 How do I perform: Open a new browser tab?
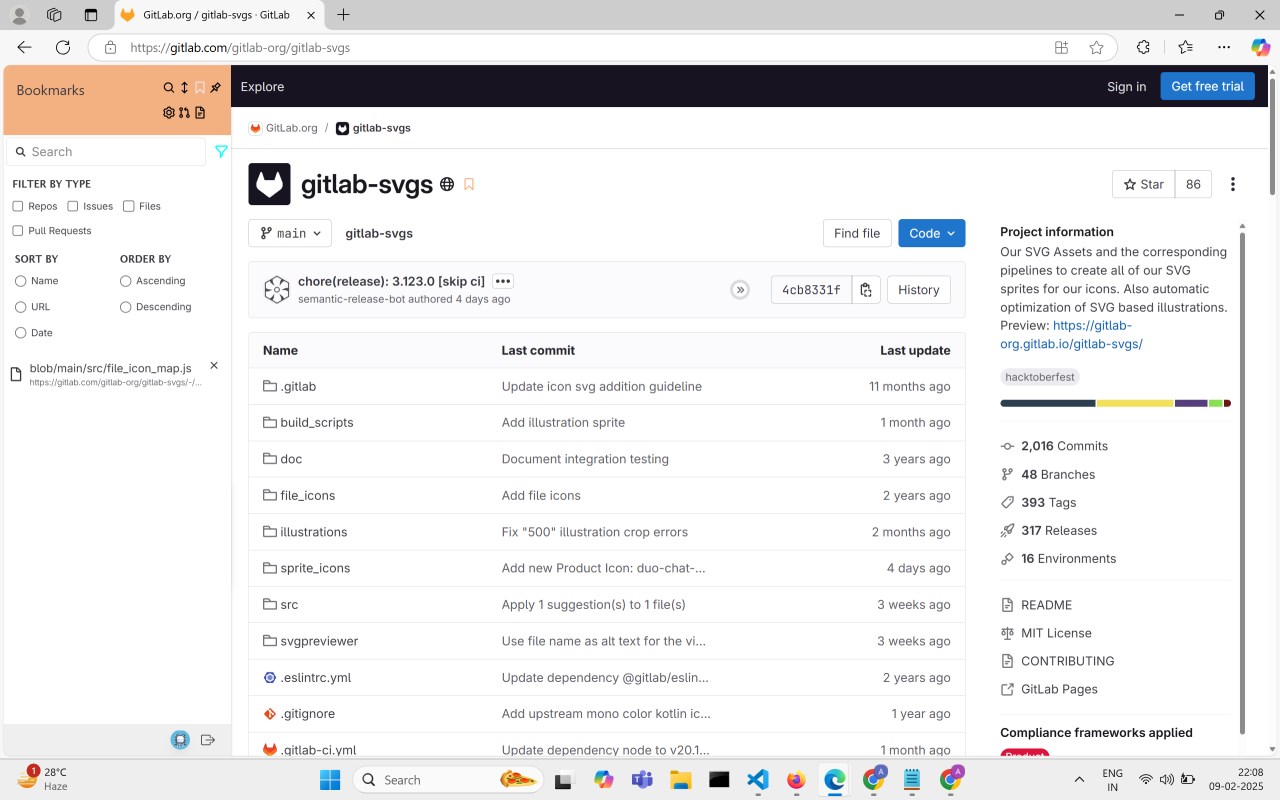[343, 15]
